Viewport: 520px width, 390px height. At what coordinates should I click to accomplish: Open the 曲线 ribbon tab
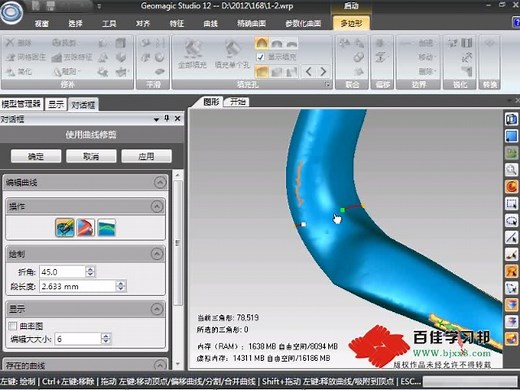coord(210,23)
